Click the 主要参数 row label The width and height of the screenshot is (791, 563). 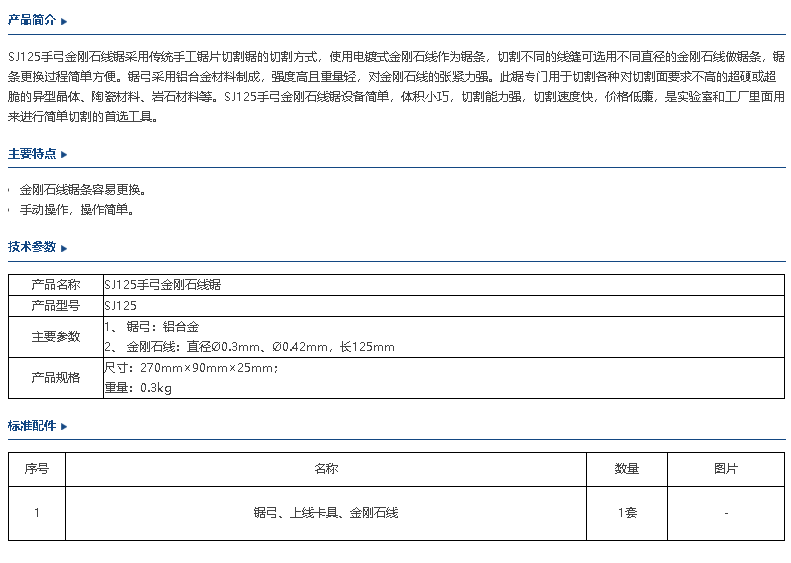click(56, 337)
